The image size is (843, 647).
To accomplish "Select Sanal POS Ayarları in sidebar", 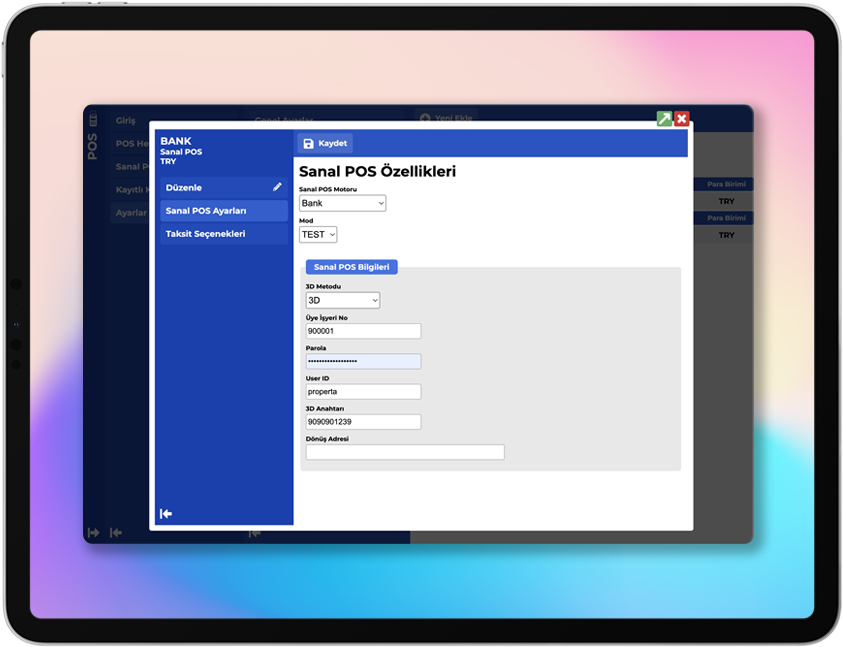I will [x=222, y=210].
